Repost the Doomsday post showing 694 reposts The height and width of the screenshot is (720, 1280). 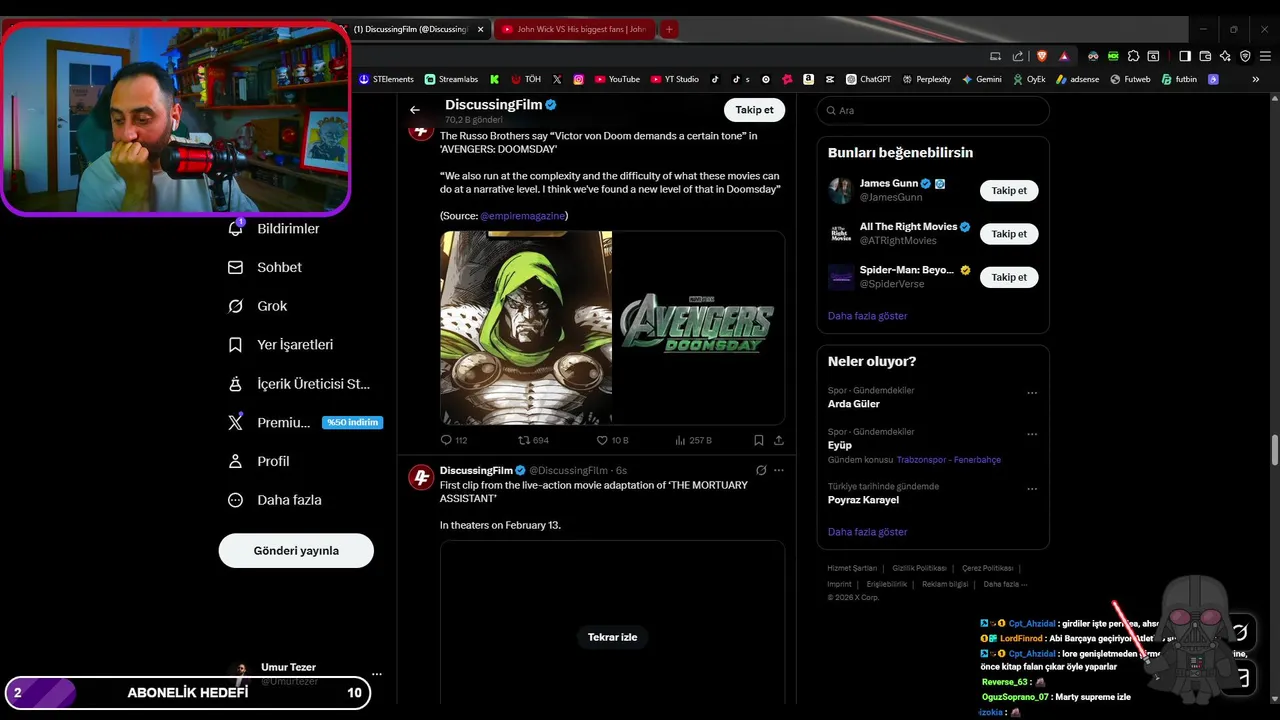(x=533, y=440)
